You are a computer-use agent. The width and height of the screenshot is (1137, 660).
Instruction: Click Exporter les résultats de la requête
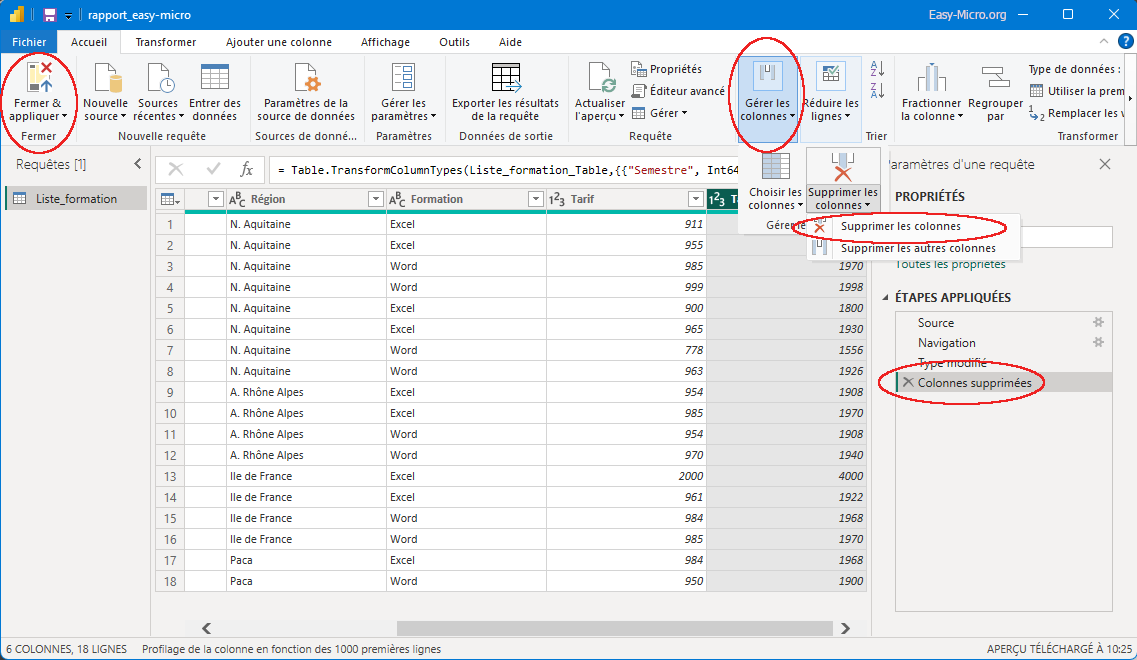505,78
